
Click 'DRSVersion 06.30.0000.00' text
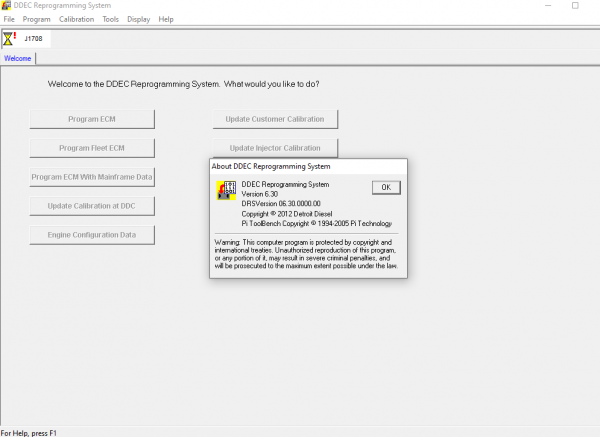pos(281,204)
